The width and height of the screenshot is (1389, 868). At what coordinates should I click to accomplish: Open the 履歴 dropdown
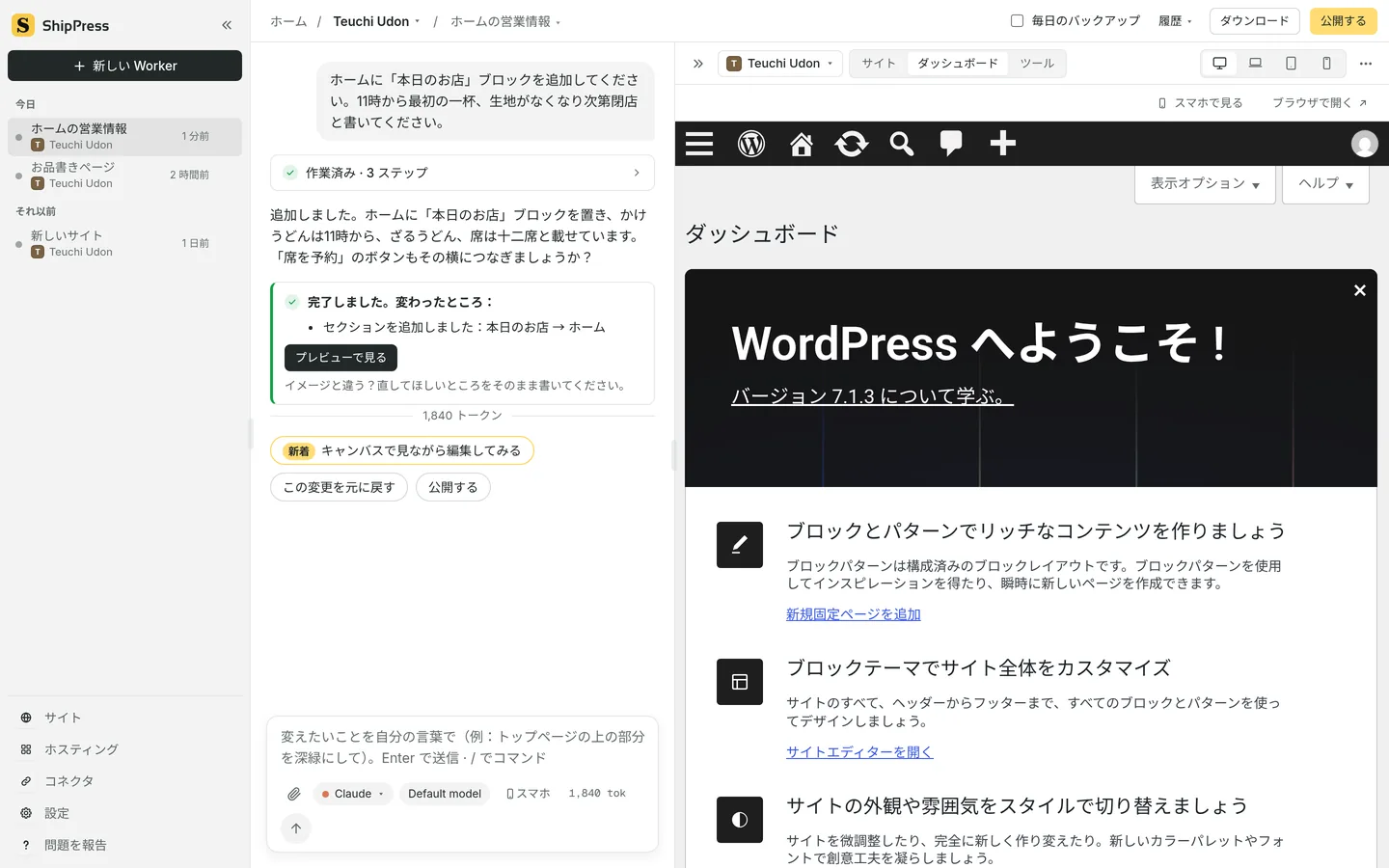[1175, 21]
